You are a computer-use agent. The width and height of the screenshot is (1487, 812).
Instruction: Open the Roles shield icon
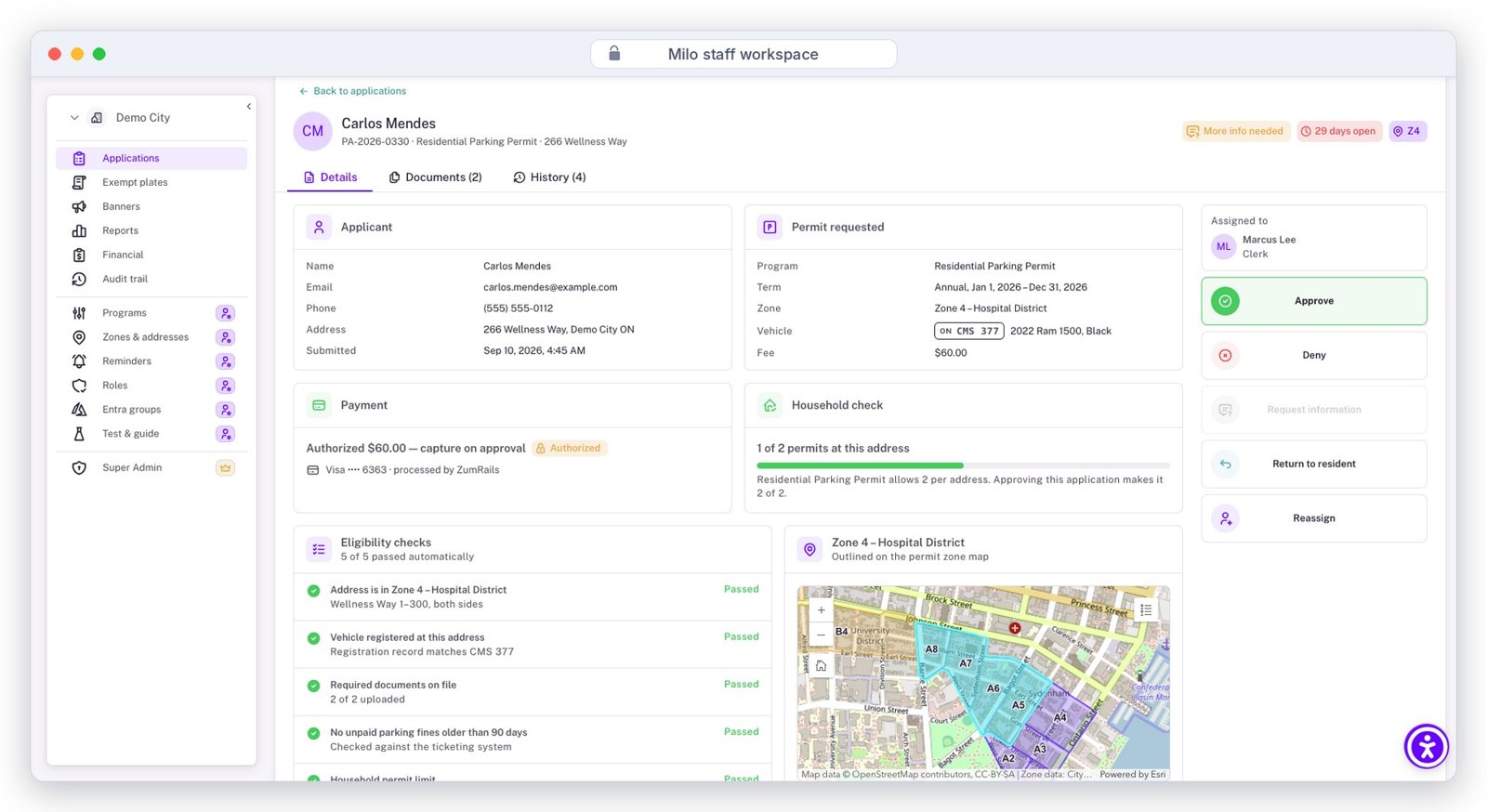point(79,386)
